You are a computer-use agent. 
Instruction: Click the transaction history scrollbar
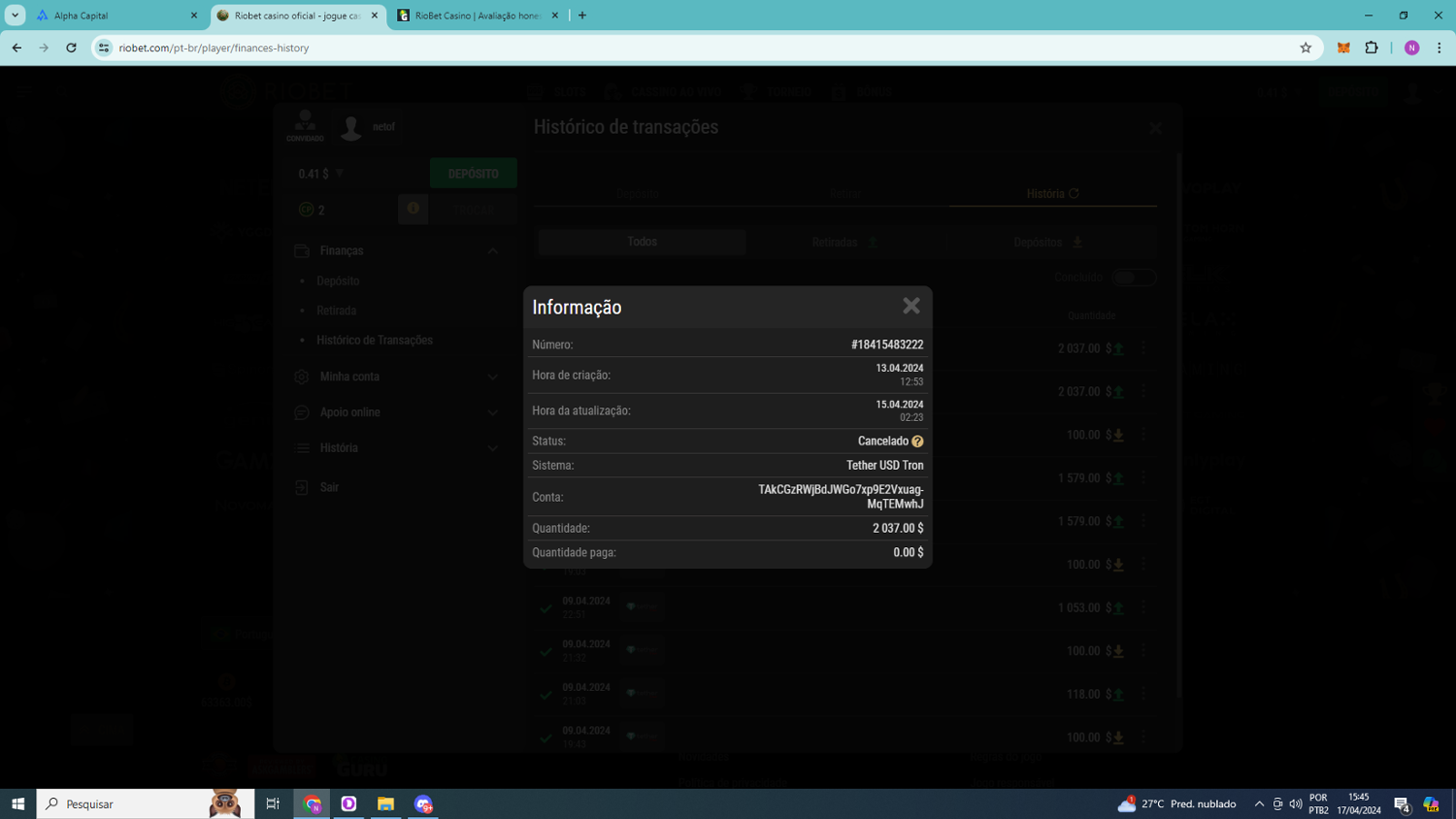(1179, 427)
